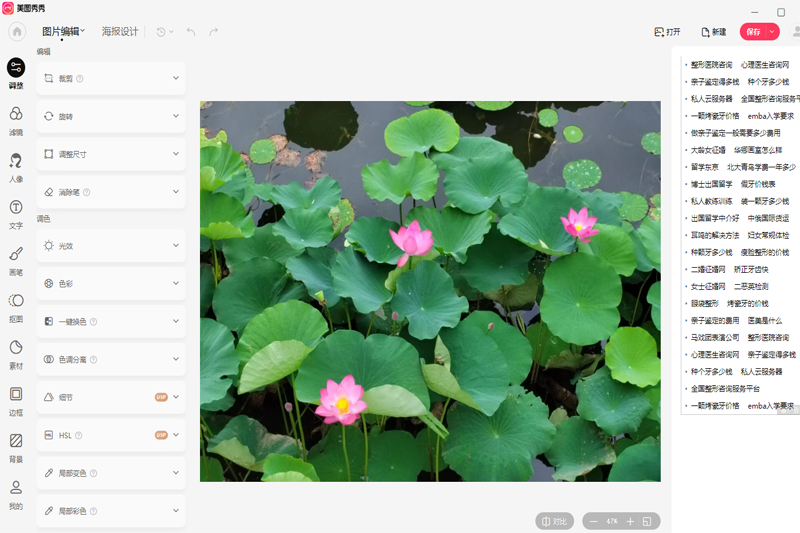Select the 画笔 brush tool
Image resolution: width=800 pixels, height=533 pixels.
16,261
